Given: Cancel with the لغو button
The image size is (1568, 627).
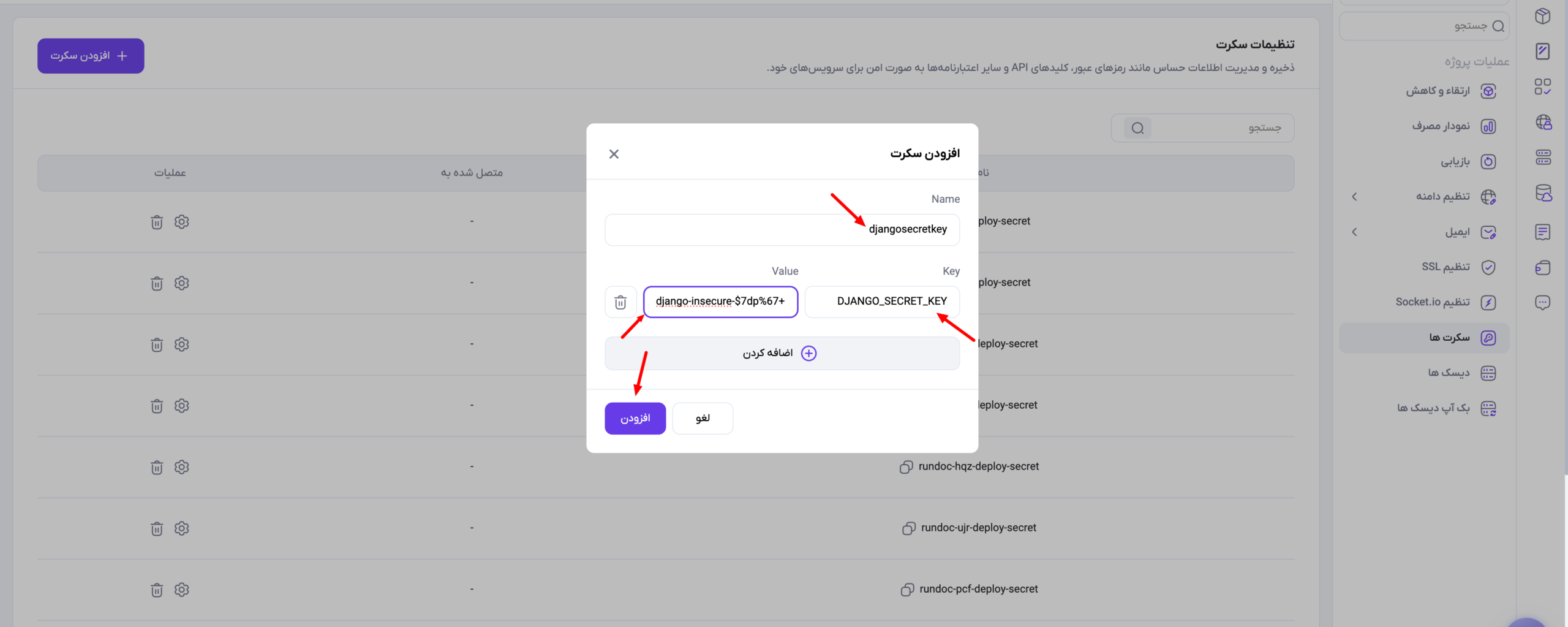Looking at the screenshot, I should pyautogui.click(x=703, y=419).
